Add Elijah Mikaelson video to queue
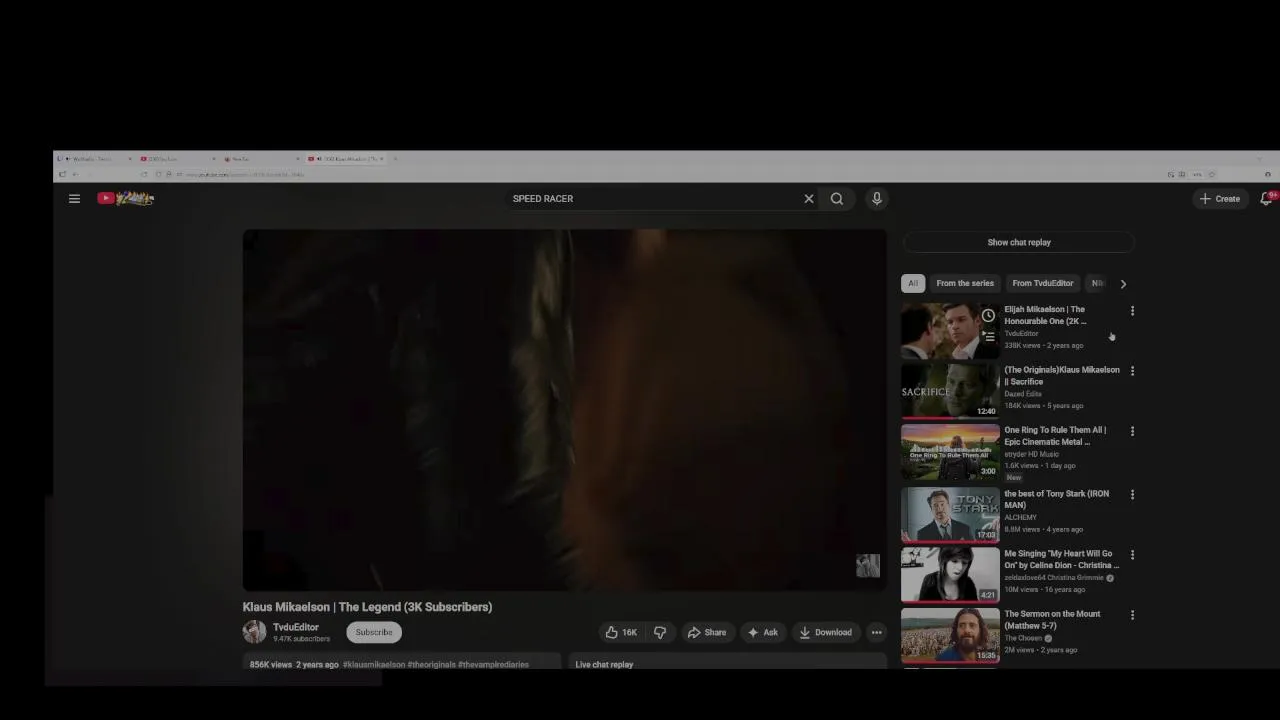 tap(988, 336)
